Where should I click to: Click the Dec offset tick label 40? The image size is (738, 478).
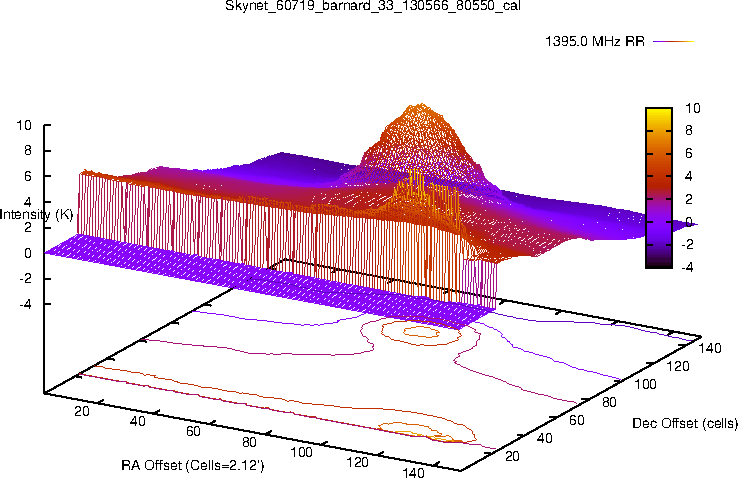(545, 438)
